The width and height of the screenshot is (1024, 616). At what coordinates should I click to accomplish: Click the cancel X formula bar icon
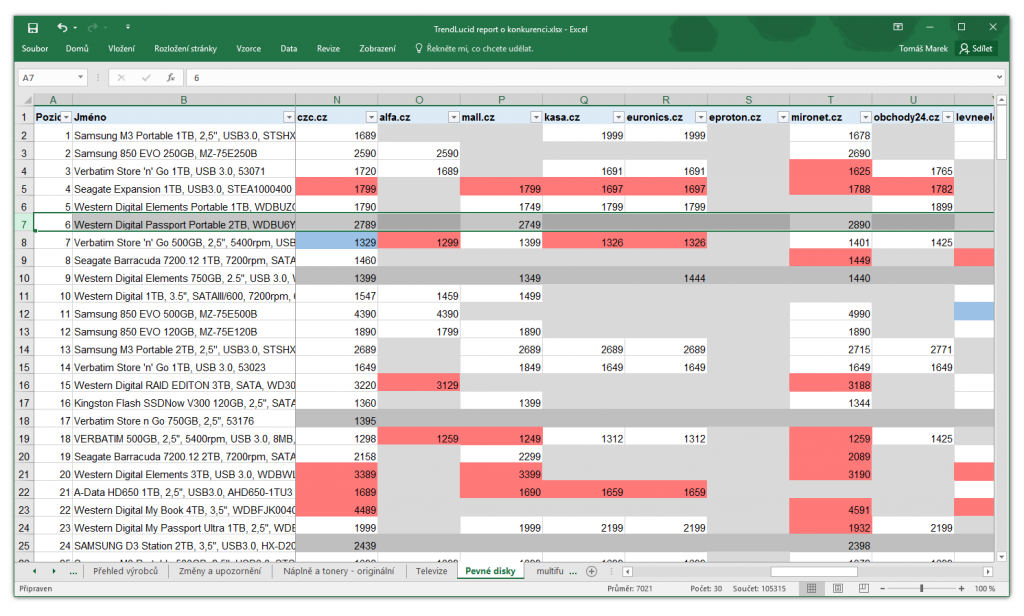coord(121,77)
